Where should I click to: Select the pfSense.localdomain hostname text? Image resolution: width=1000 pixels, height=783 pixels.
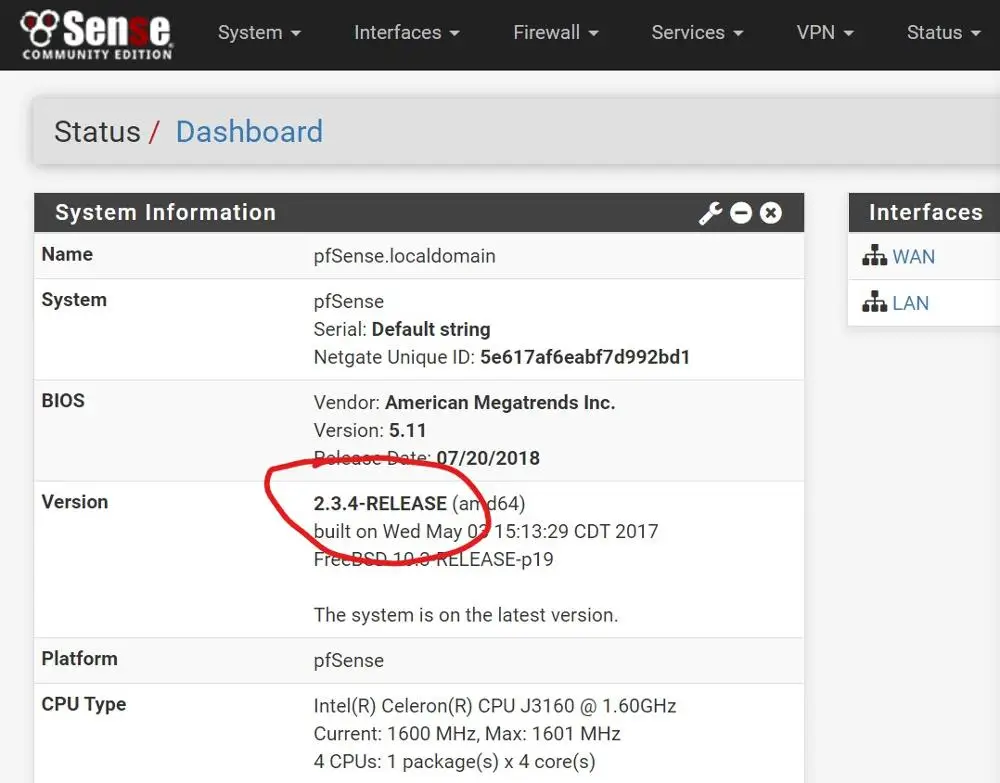[404, 256]
